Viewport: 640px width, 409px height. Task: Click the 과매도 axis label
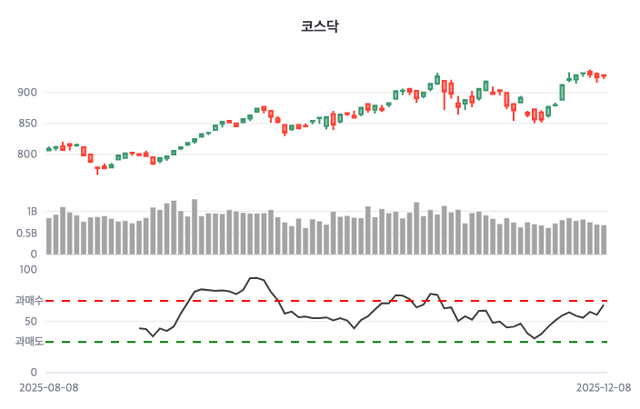tap(29, 342)
